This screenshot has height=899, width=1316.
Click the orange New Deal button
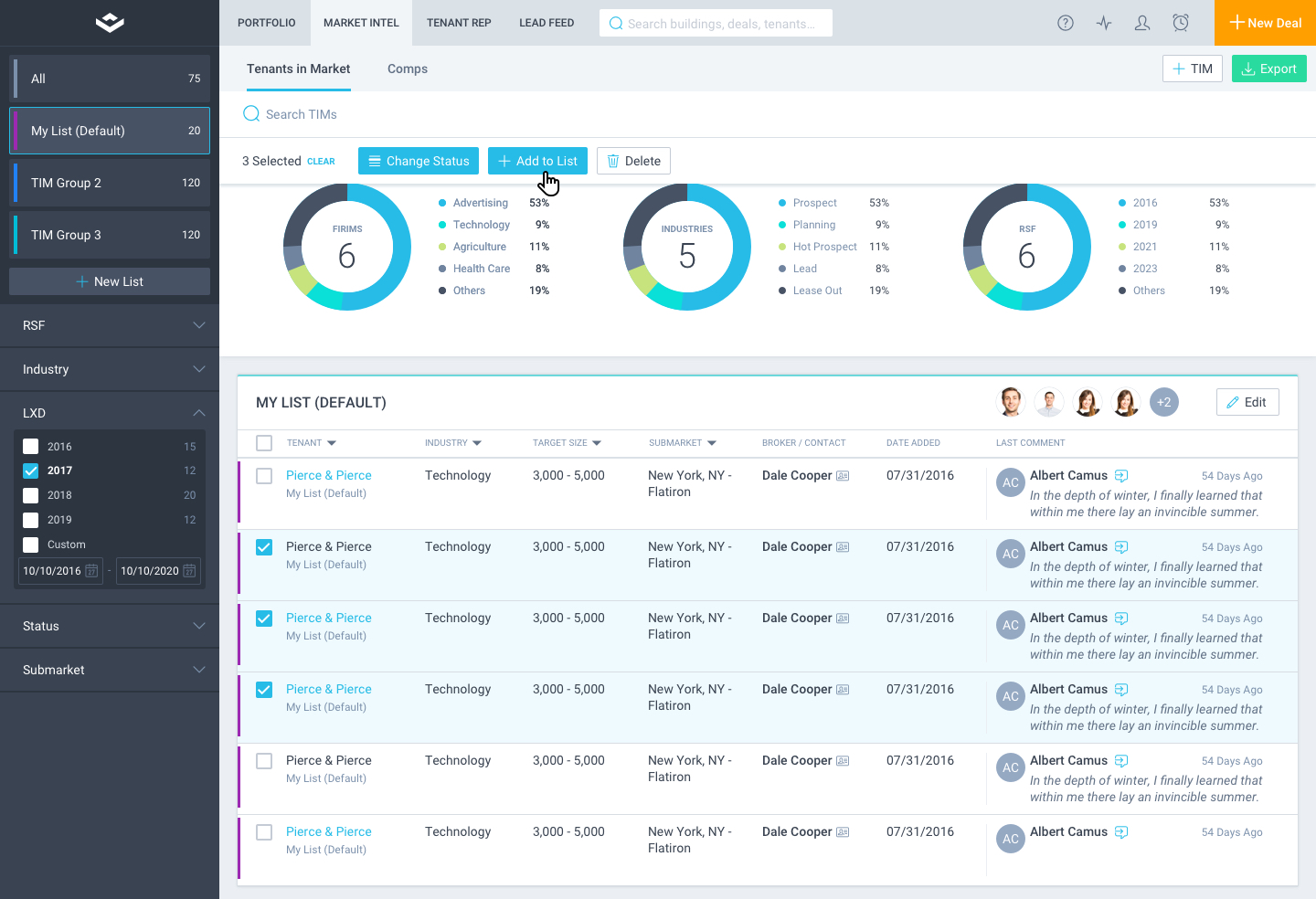(x=1265, y=23)
